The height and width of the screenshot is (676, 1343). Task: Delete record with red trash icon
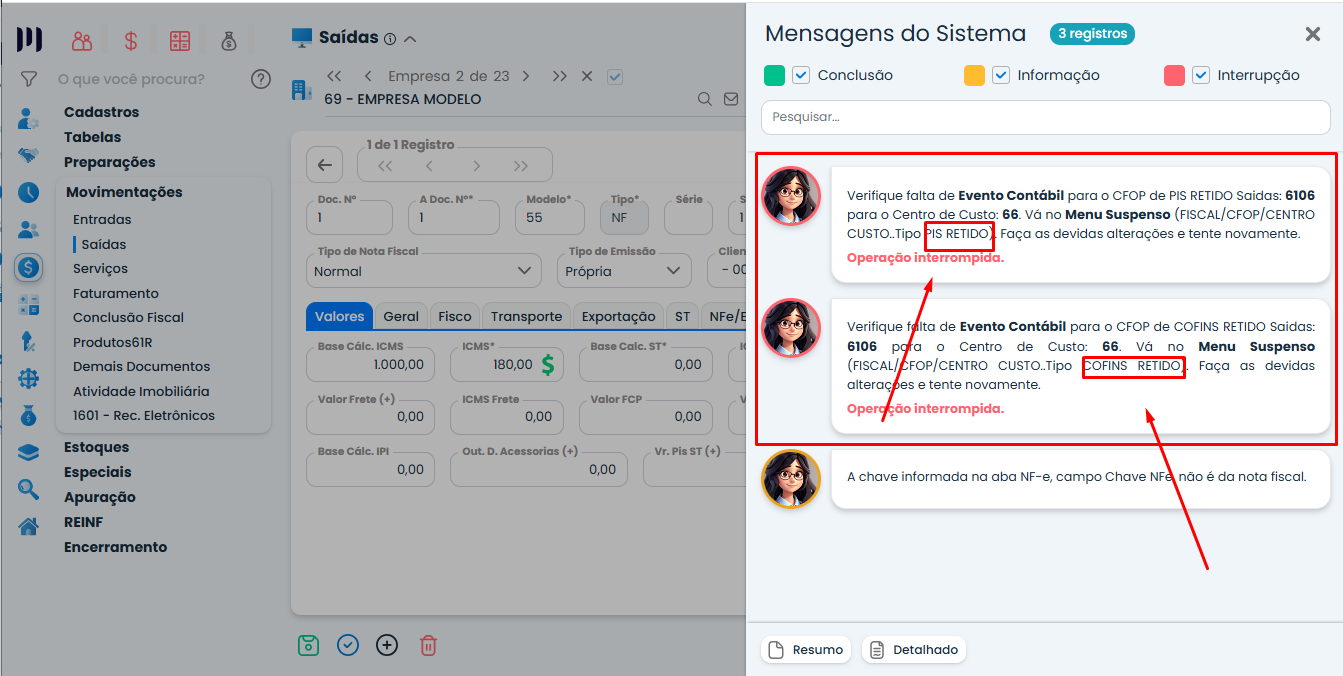428,645
